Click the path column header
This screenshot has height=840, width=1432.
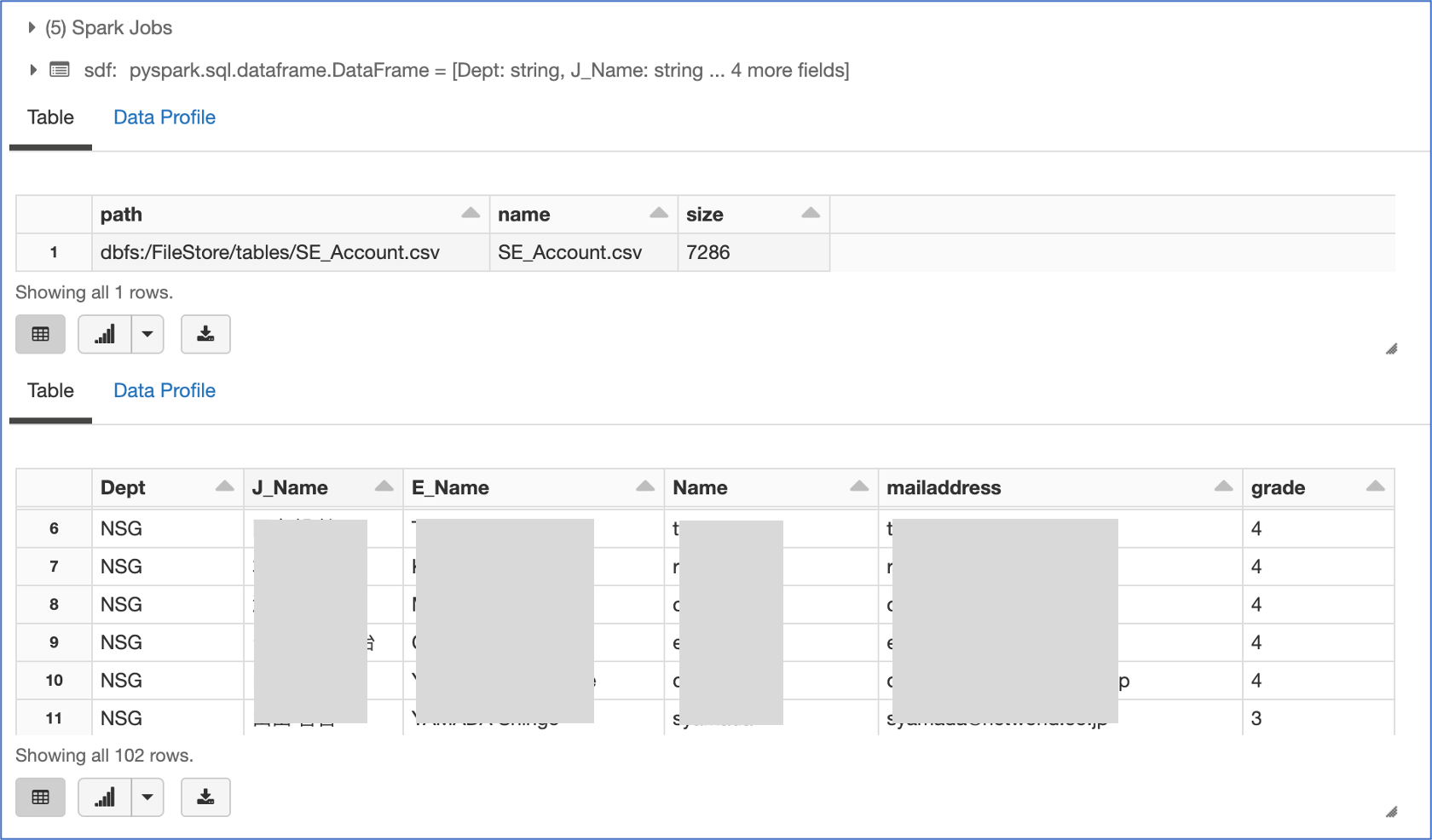(x=291, y=215)
